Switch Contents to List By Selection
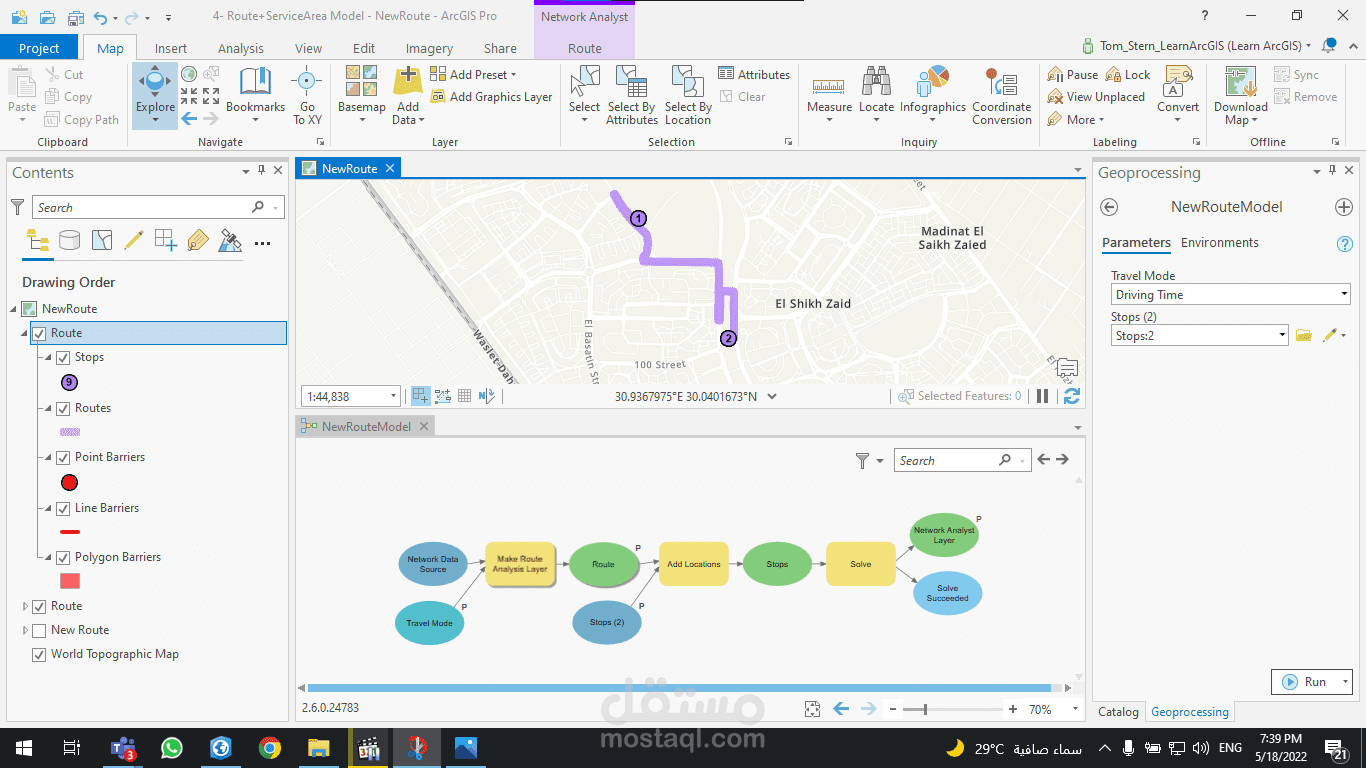This screenshot has width=1366, height=768. [x=101, y=240]
